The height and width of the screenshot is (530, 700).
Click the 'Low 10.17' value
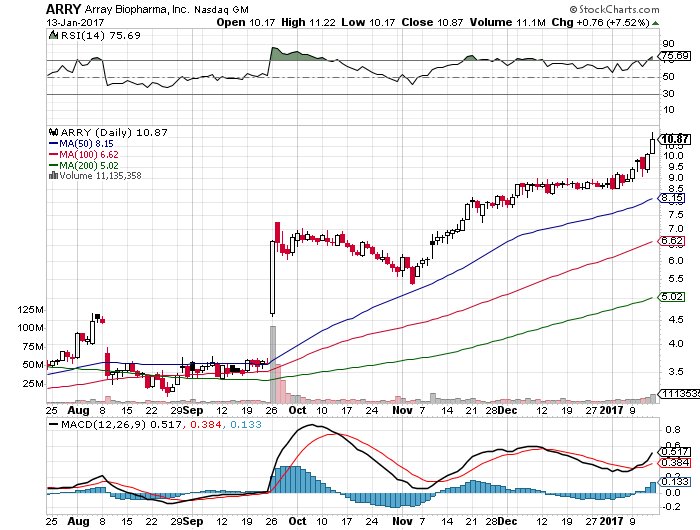[368, 22]
